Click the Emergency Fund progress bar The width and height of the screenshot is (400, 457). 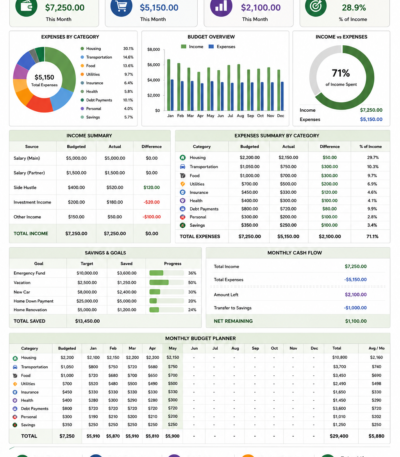(x=167, y=273)
